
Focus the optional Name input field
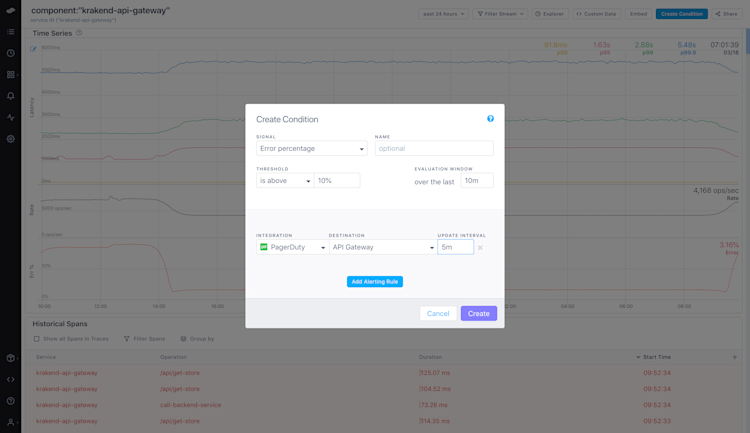[x=434, y=148]
